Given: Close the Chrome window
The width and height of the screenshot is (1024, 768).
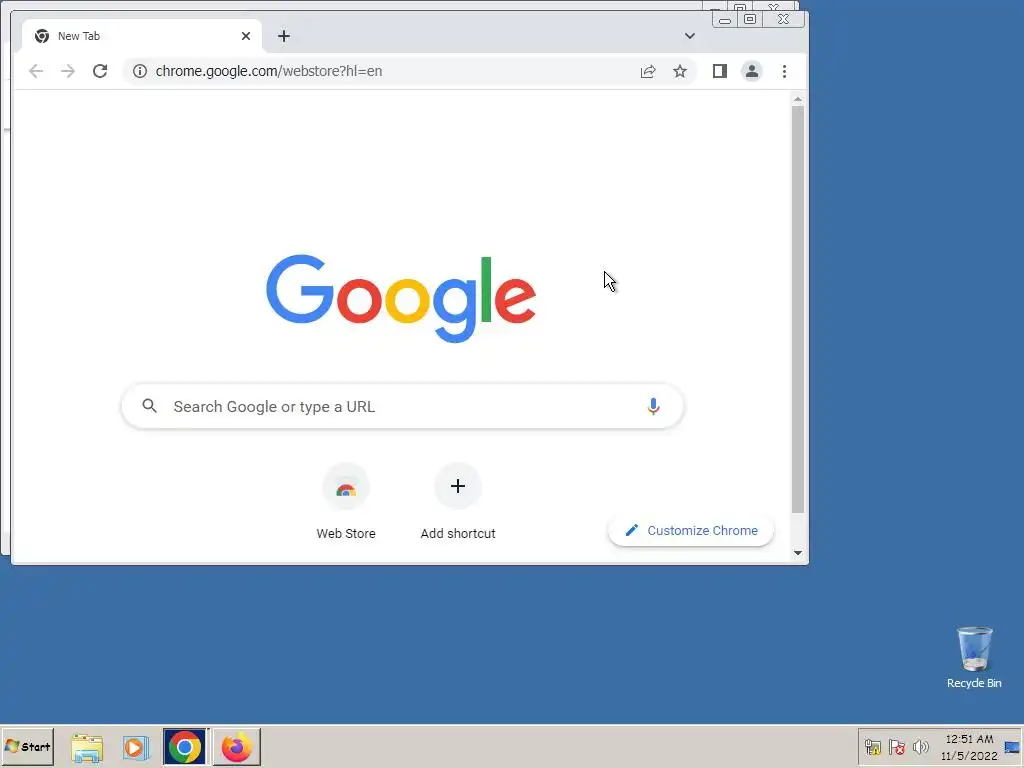Looking at the screenshot, I should [783, 20].
